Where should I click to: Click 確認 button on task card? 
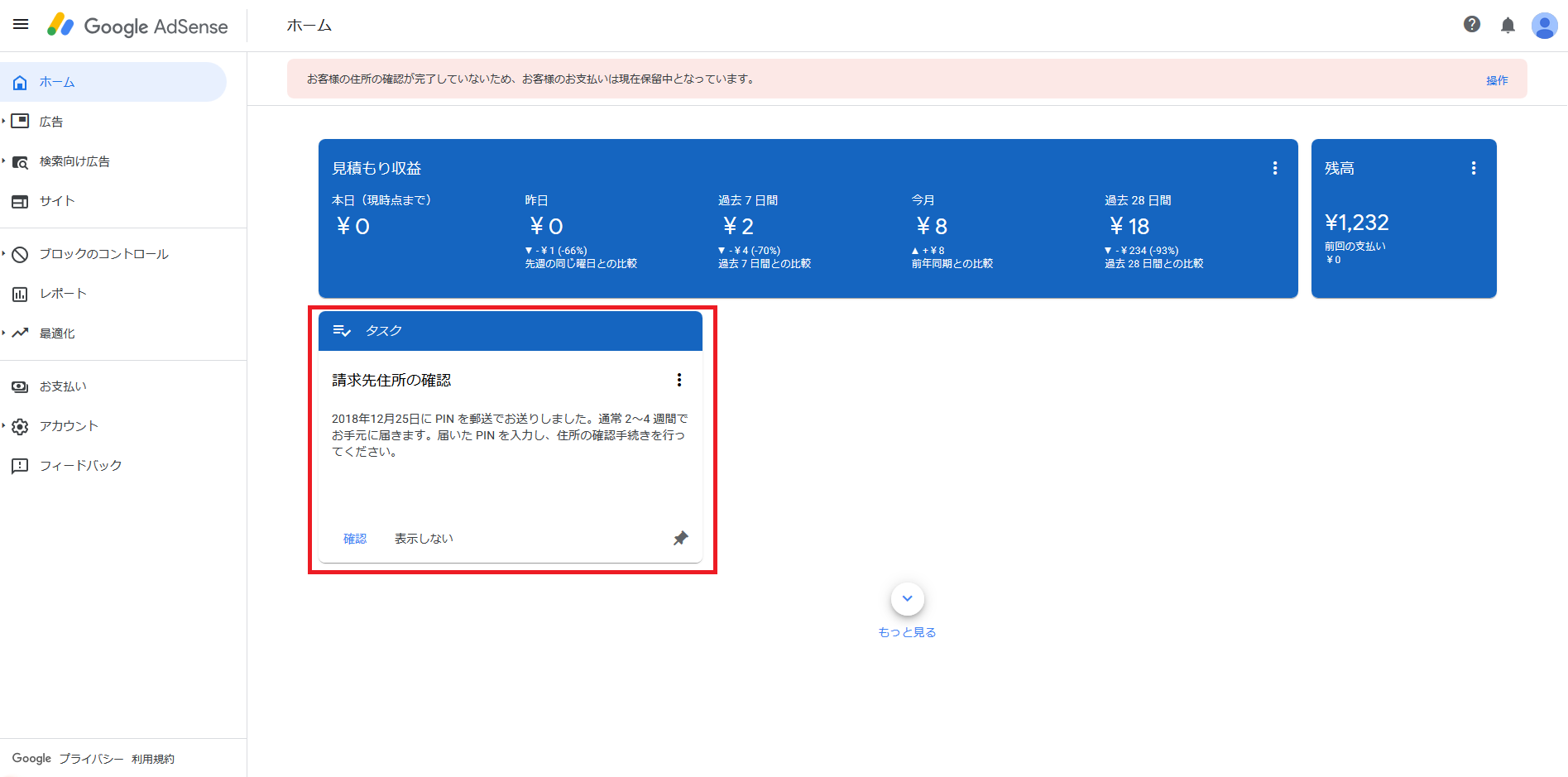pos(355,539)
